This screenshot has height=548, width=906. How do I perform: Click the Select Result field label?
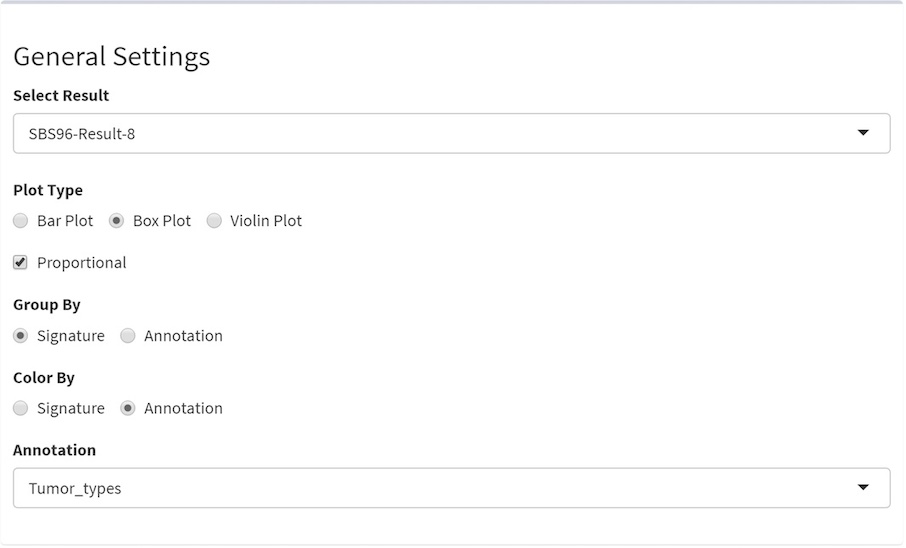[x=61, y=96]
